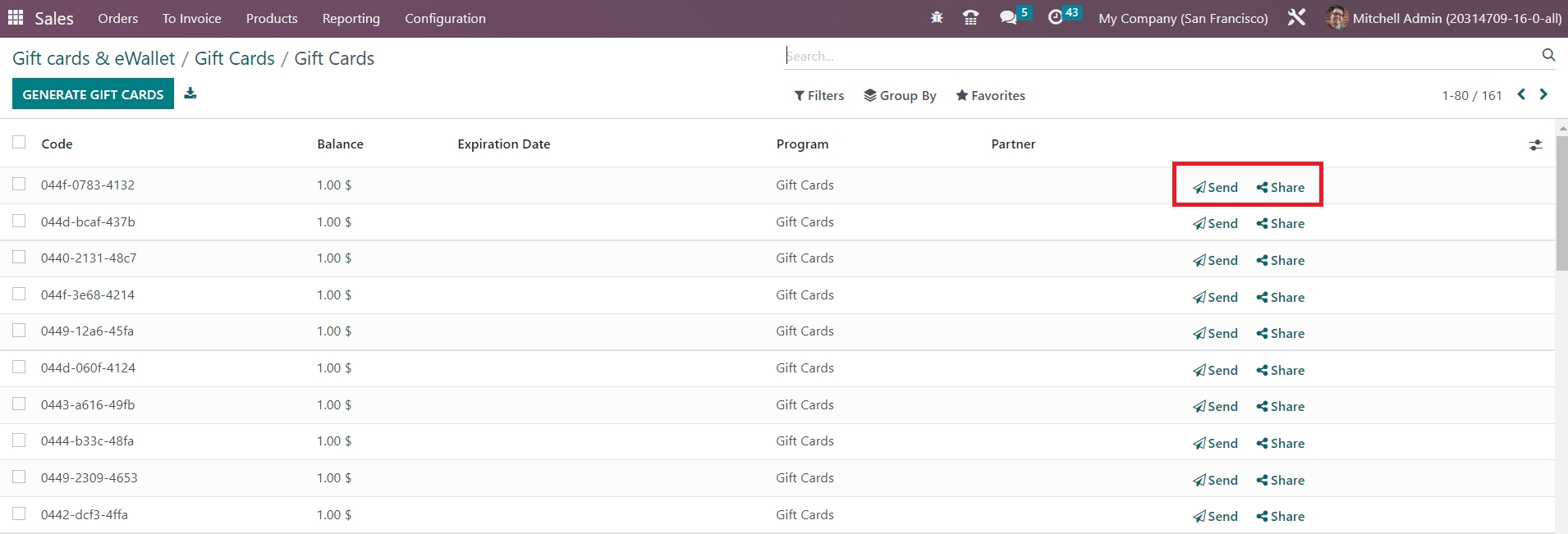The height and width of the screenshot is (534, 1568).
Task: Tick the checkbox for 0449-12a6-45fa
Action: [x=19, y=331]
